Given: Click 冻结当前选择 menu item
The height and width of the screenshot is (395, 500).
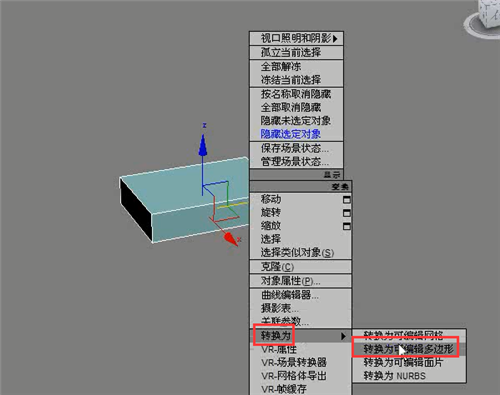Looking at the screenshot, I should click(x=296, y=80).
